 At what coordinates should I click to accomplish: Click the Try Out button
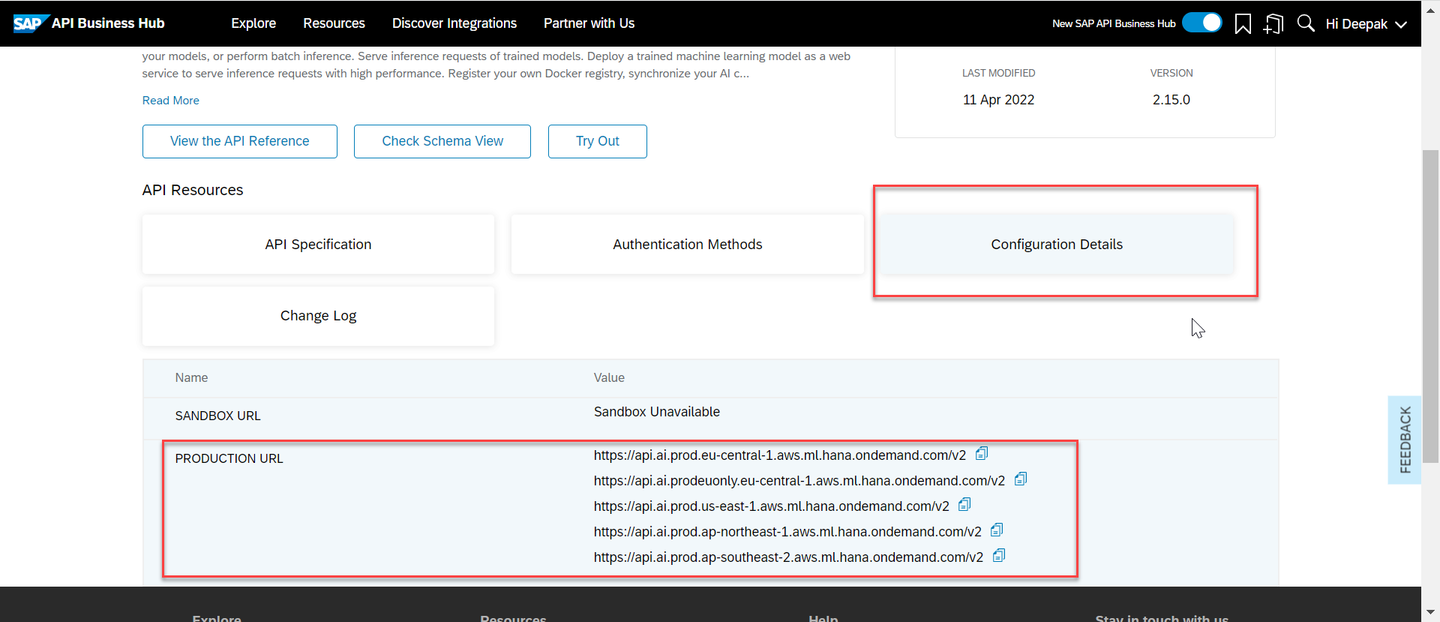point(597,141)
